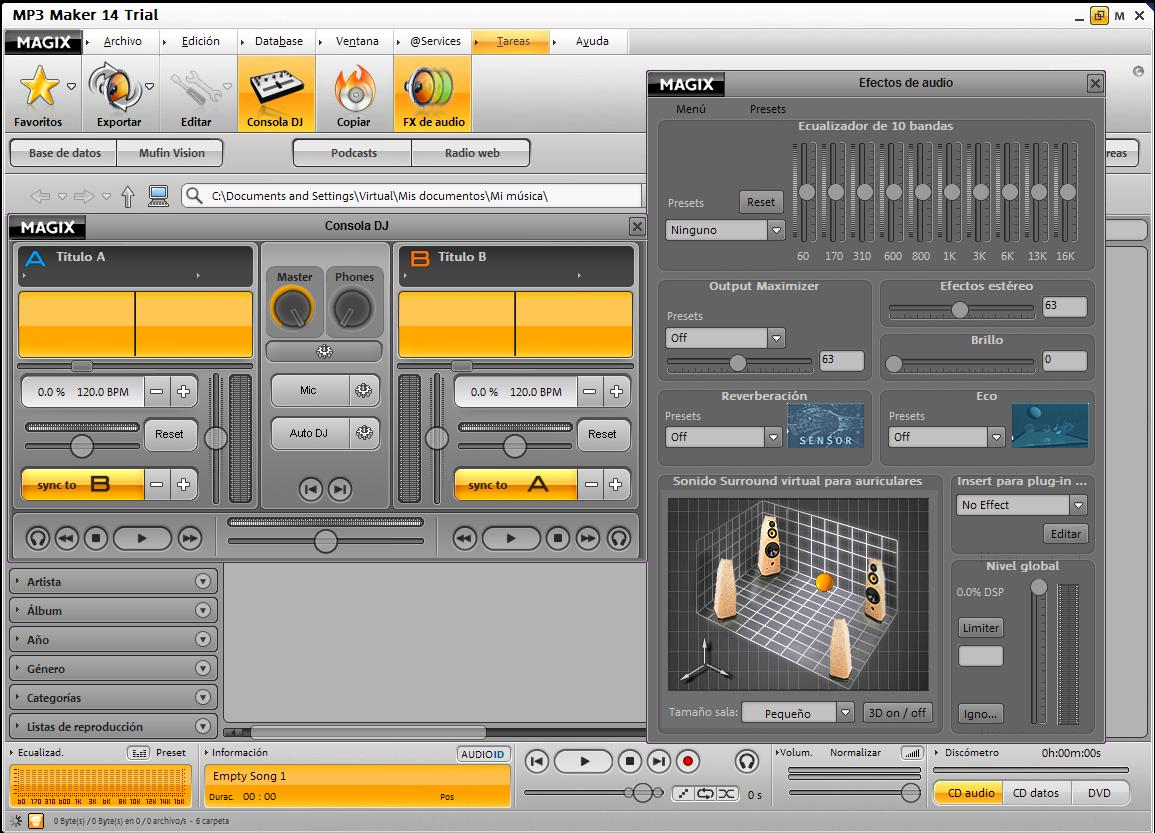Stop deck B playback
Screen dimensions: 1155x833
pyautogui.click(x=558, y=538)
